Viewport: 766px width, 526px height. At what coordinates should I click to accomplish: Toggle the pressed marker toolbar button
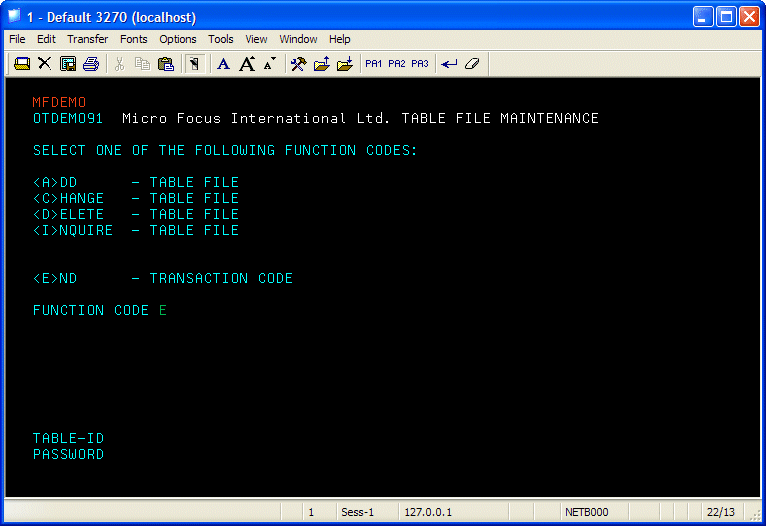(194, 64)
